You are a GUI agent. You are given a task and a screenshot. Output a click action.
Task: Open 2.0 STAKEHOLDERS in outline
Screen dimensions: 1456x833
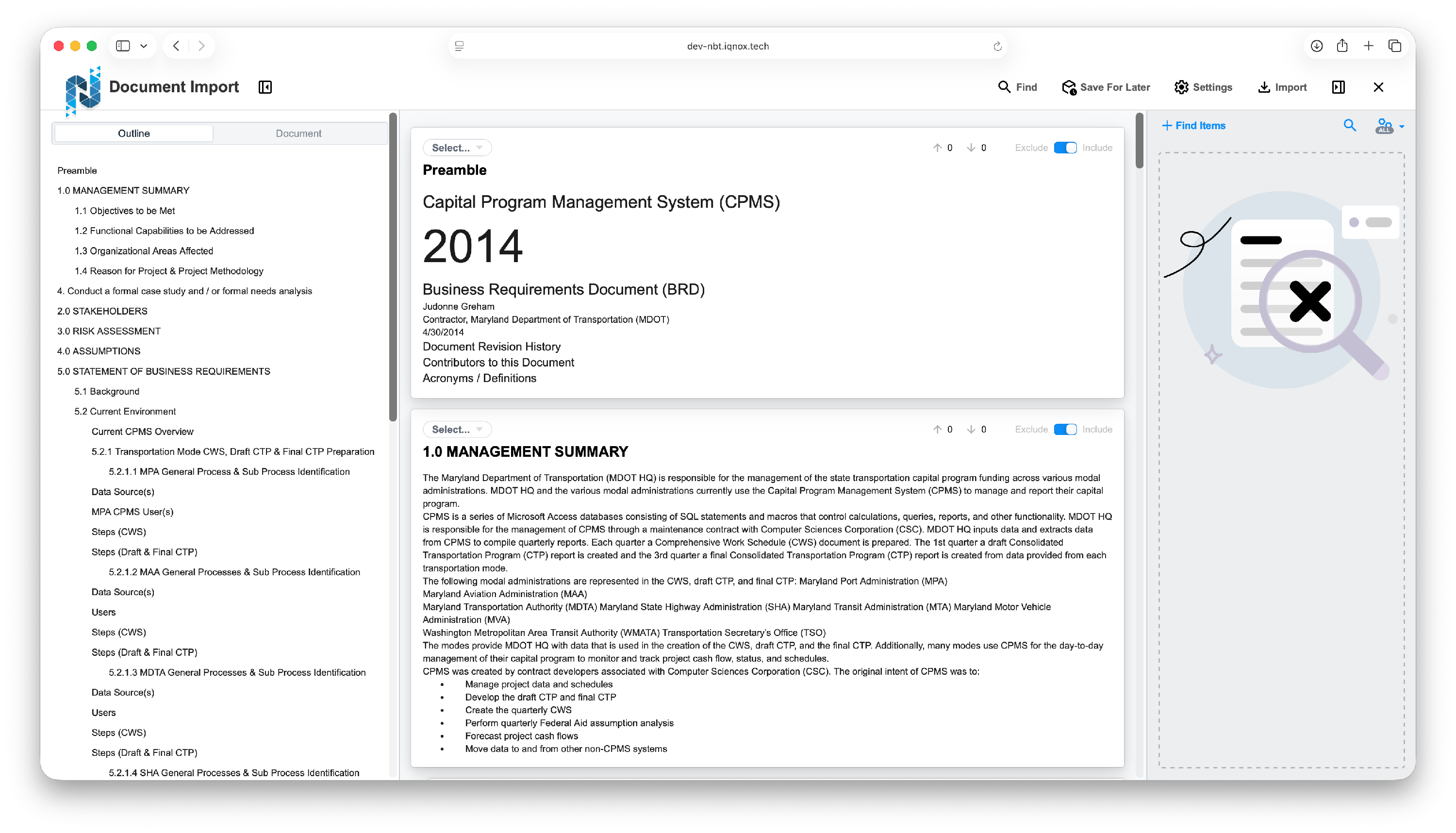click(x=102, y=311)
